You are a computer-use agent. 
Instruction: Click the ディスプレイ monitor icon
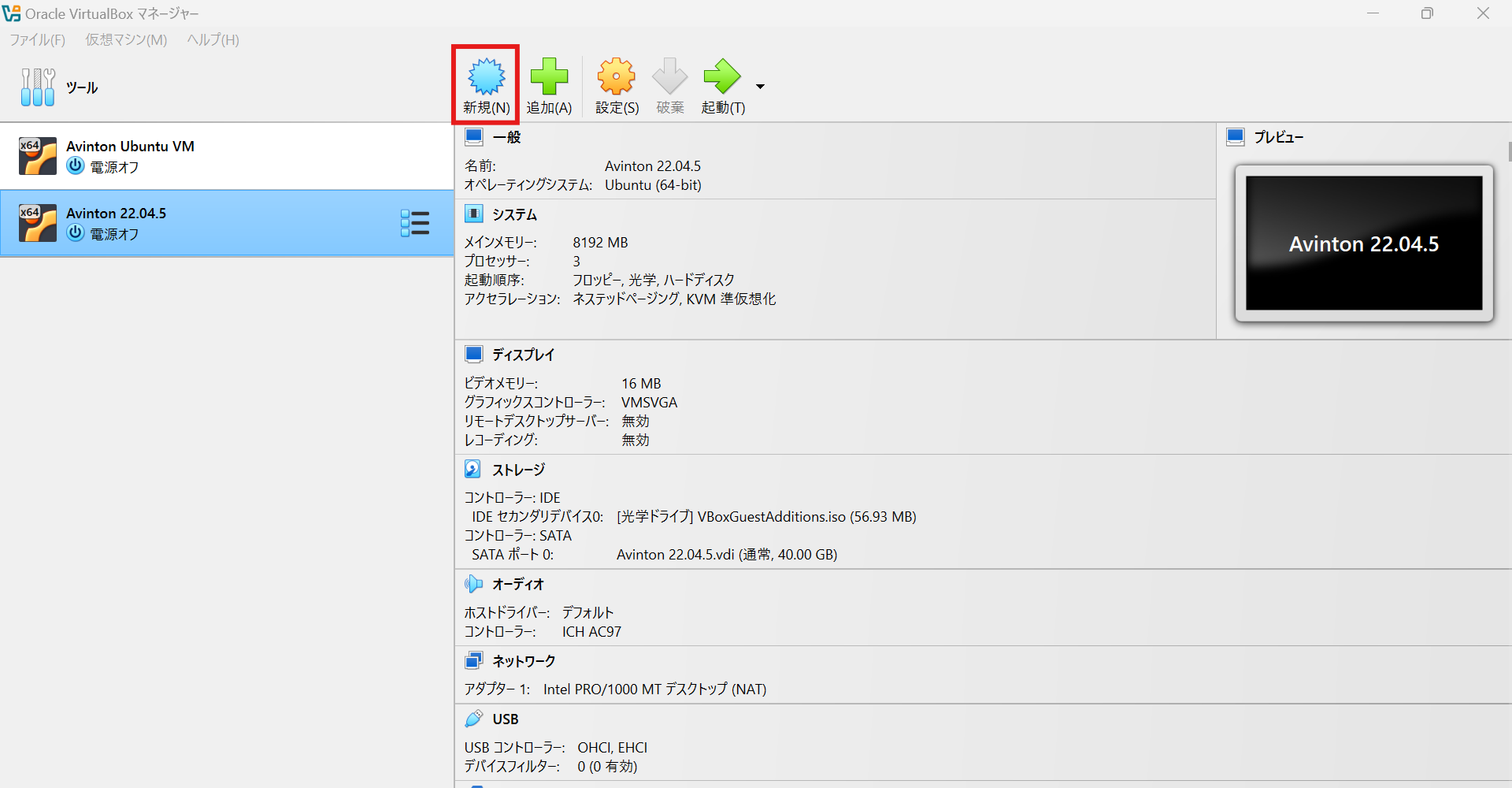[x=473, y=355]
